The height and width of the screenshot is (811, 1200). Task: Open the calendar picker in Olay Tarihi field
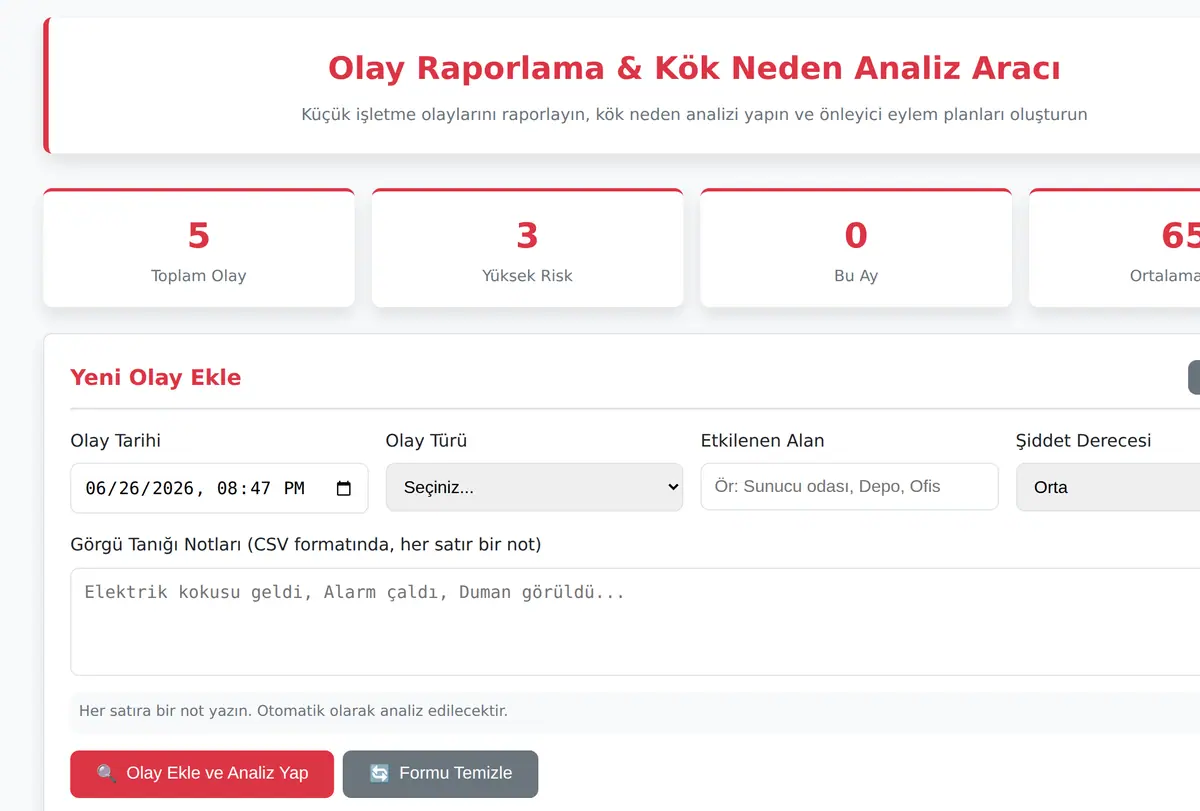pos(344,488)
